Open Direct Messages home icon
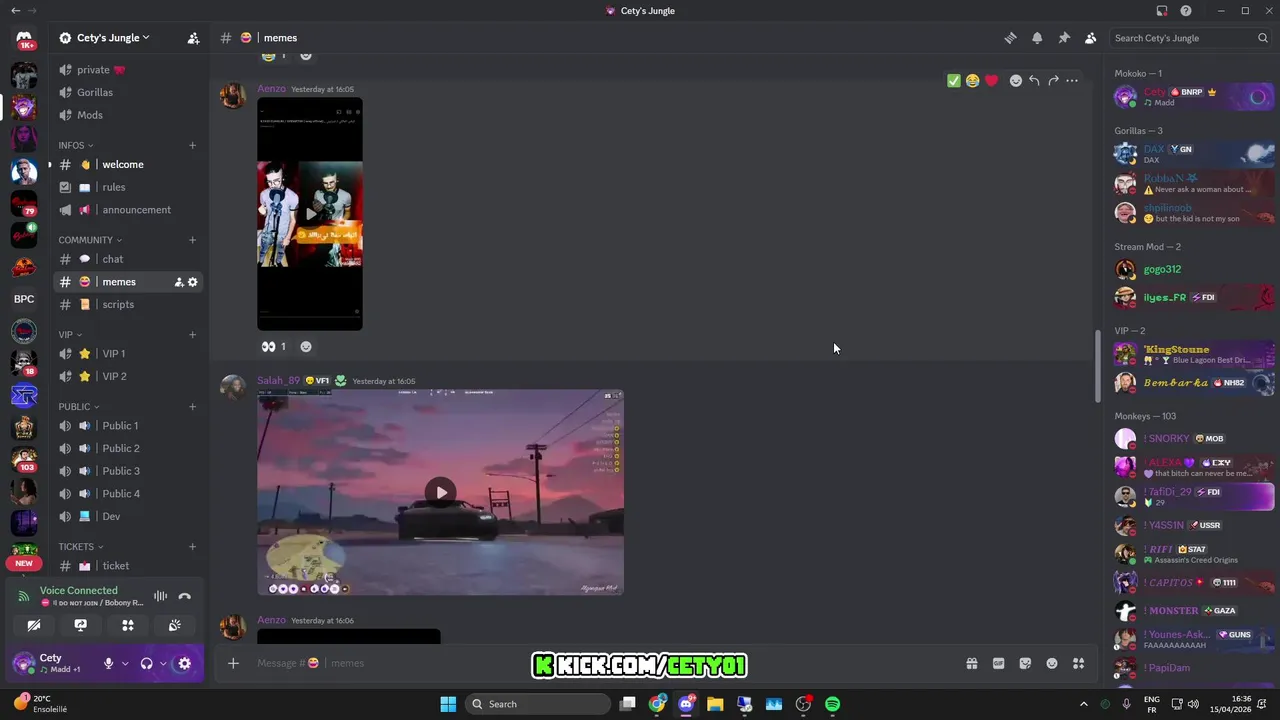This screenshot has height=720, width=1280. point(24,39)
